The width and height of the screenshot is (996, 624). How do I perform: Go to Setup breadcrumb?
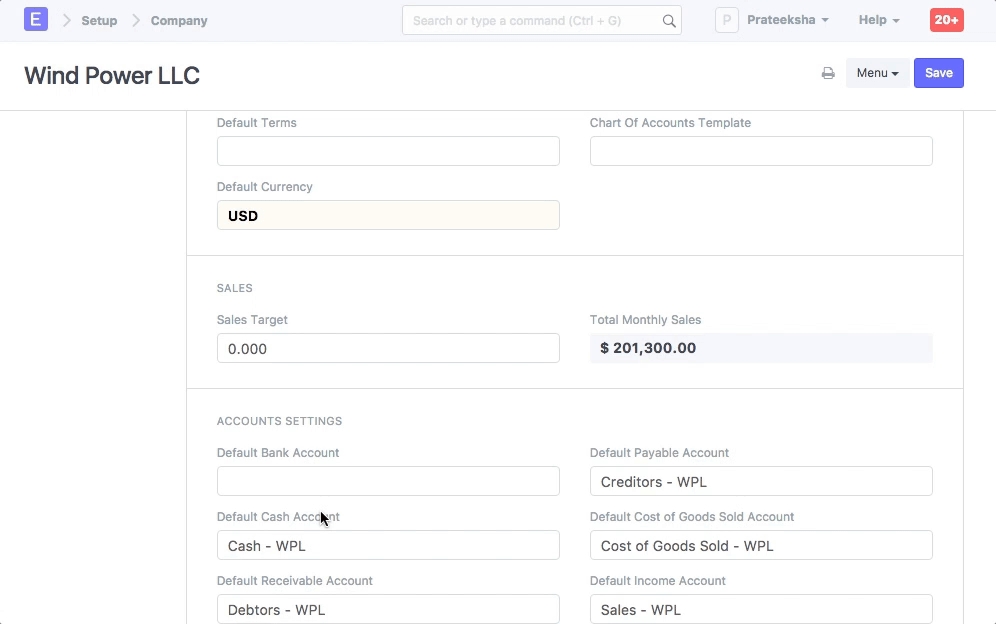coord(99,20)
